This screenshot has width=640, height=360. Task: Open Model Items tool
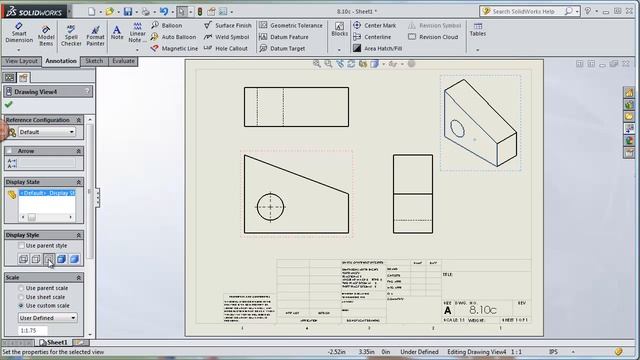[46, 35]
